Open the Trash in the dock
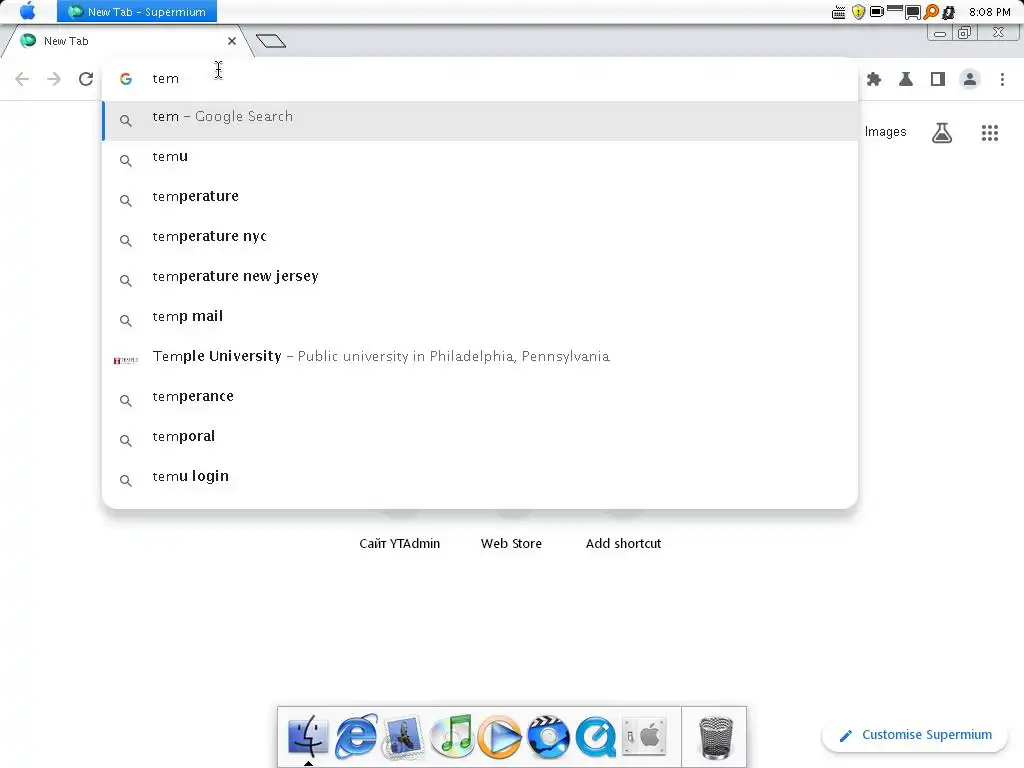The image size is (1024, 768). tap(716, 737)
